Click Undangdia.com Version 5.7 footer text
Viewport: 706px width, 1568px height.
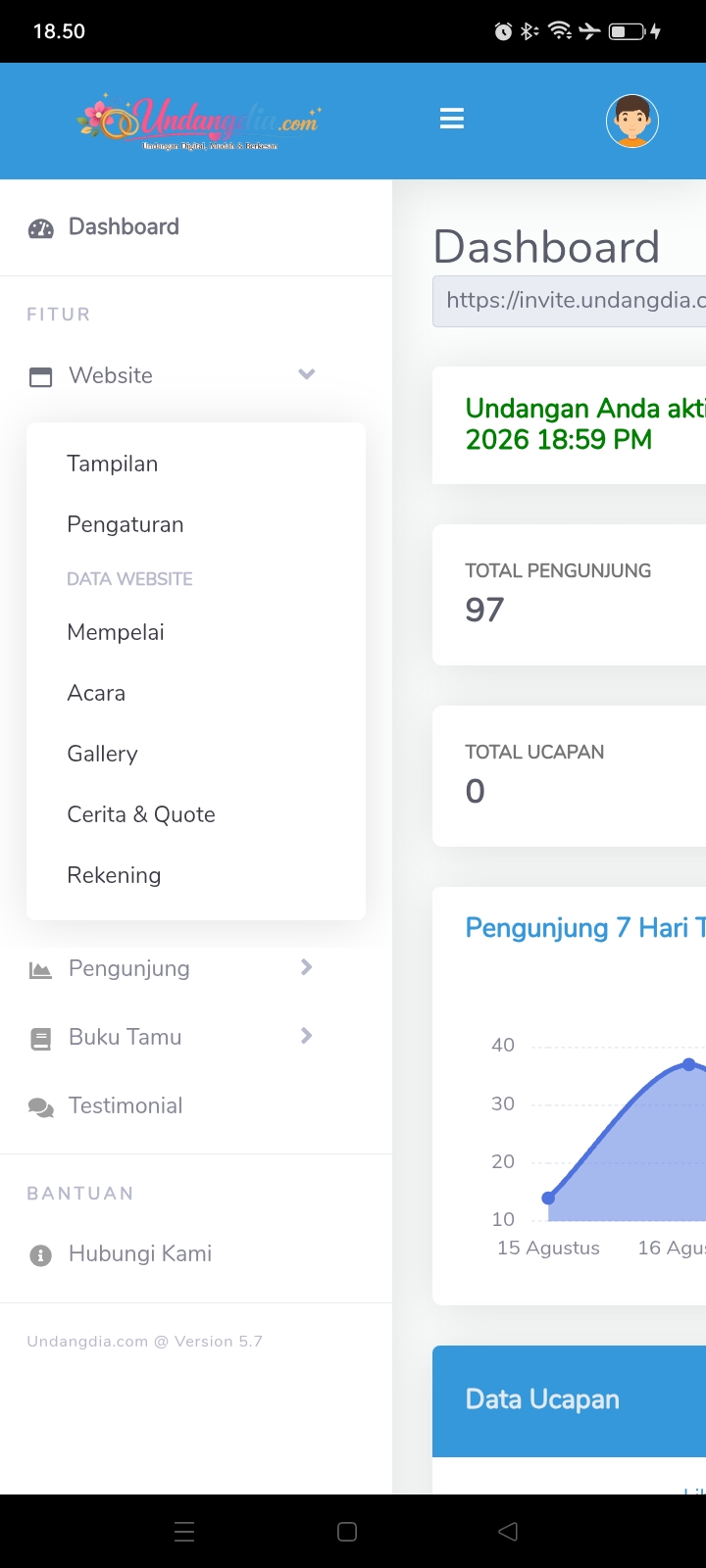click(x=145, y=1342)
